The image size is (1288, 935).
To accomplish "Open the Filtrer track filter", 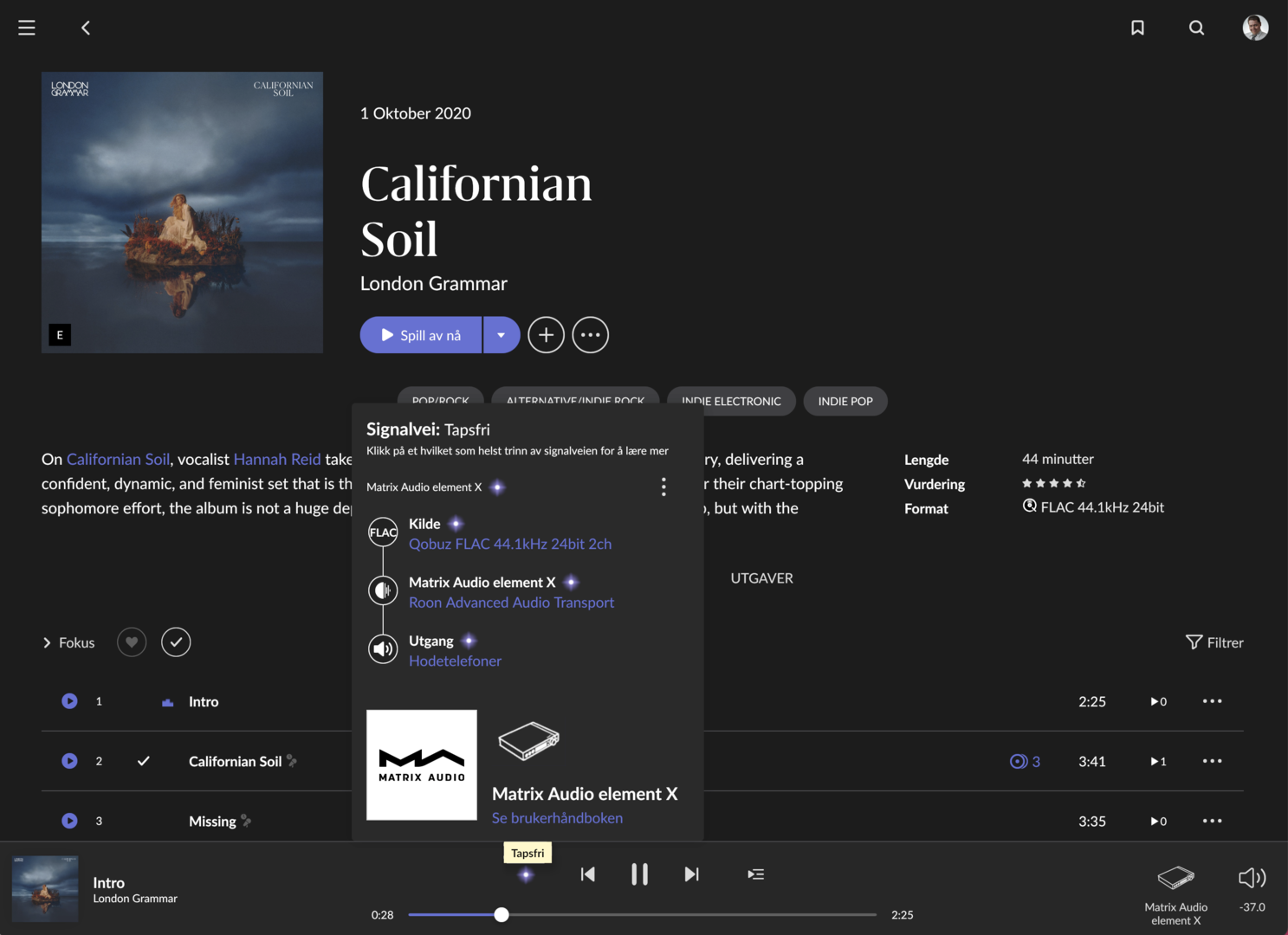I will click(1214, 642).
